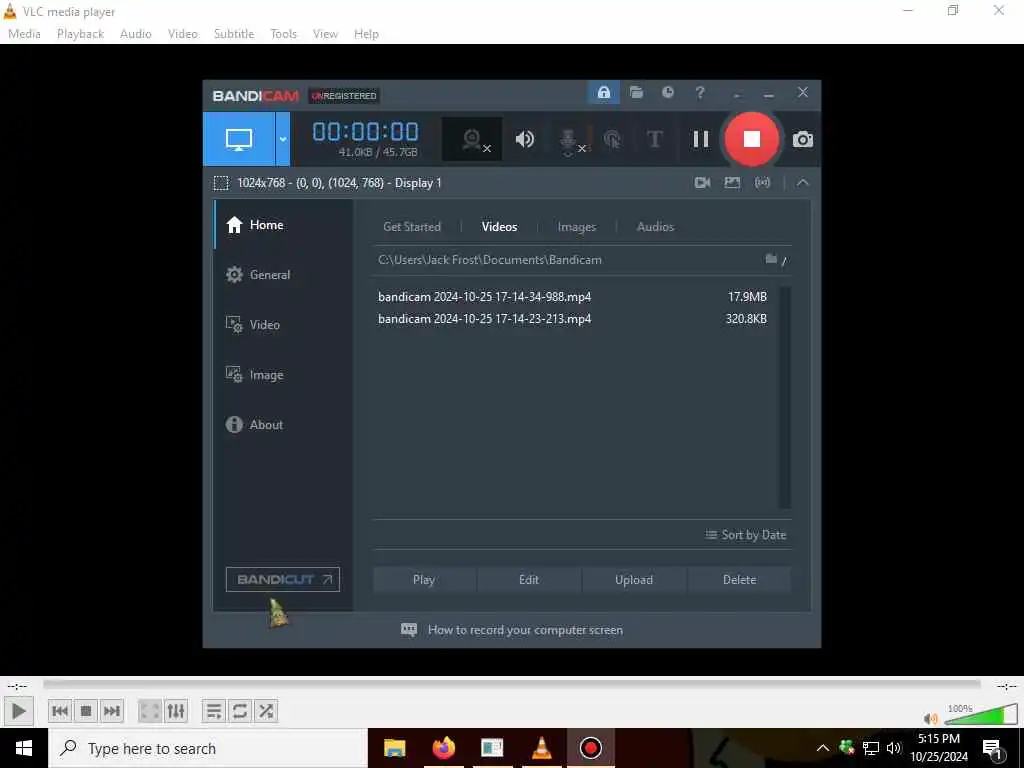Click output path C:\Users\Jack Frost\Documents\Bandicam
This screenshot has width=1024, height=768.
[490, 260]
